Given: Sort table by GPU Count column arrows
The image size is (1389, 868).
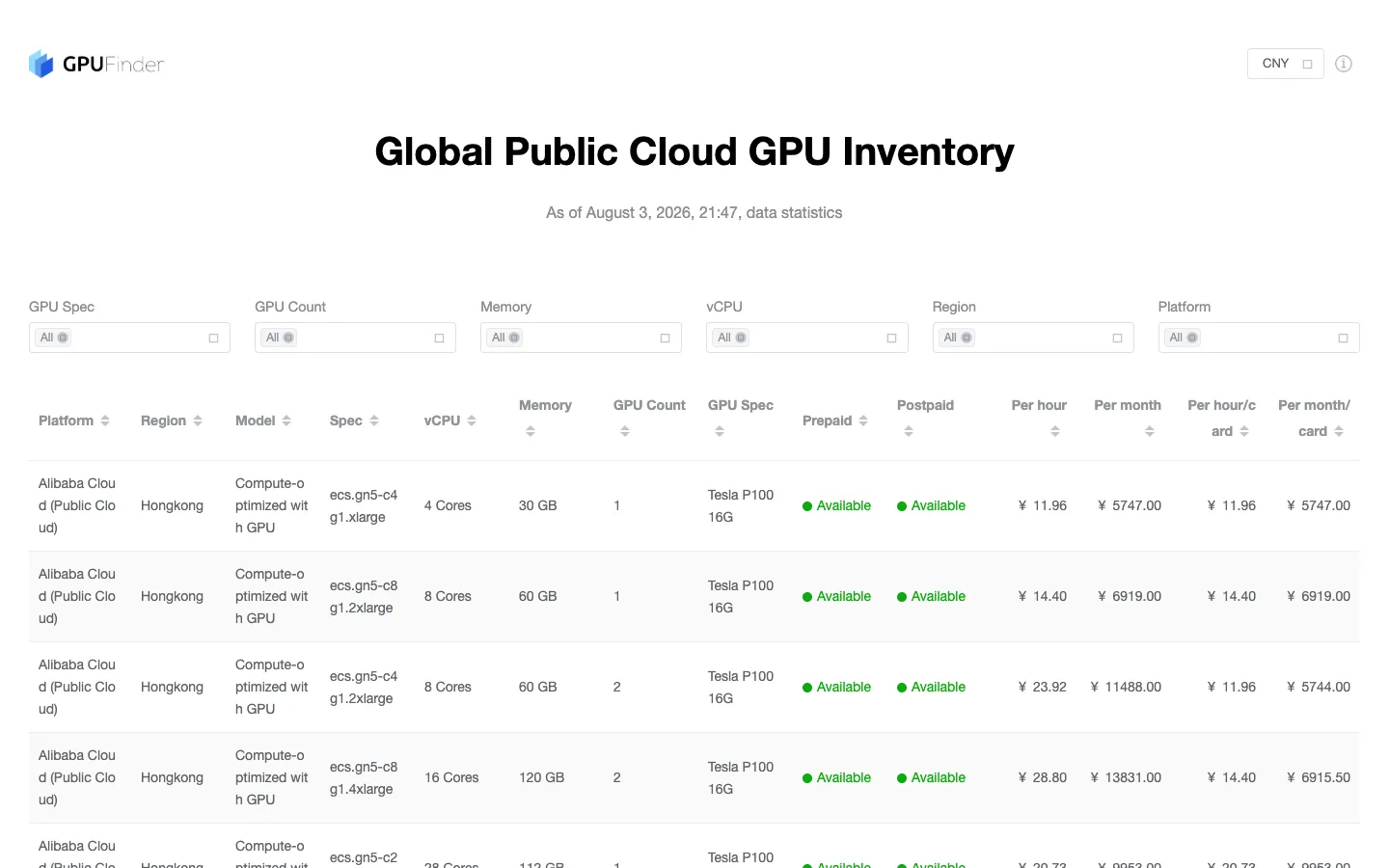Looking at the screenshot, I should click(x=625, y=431).
